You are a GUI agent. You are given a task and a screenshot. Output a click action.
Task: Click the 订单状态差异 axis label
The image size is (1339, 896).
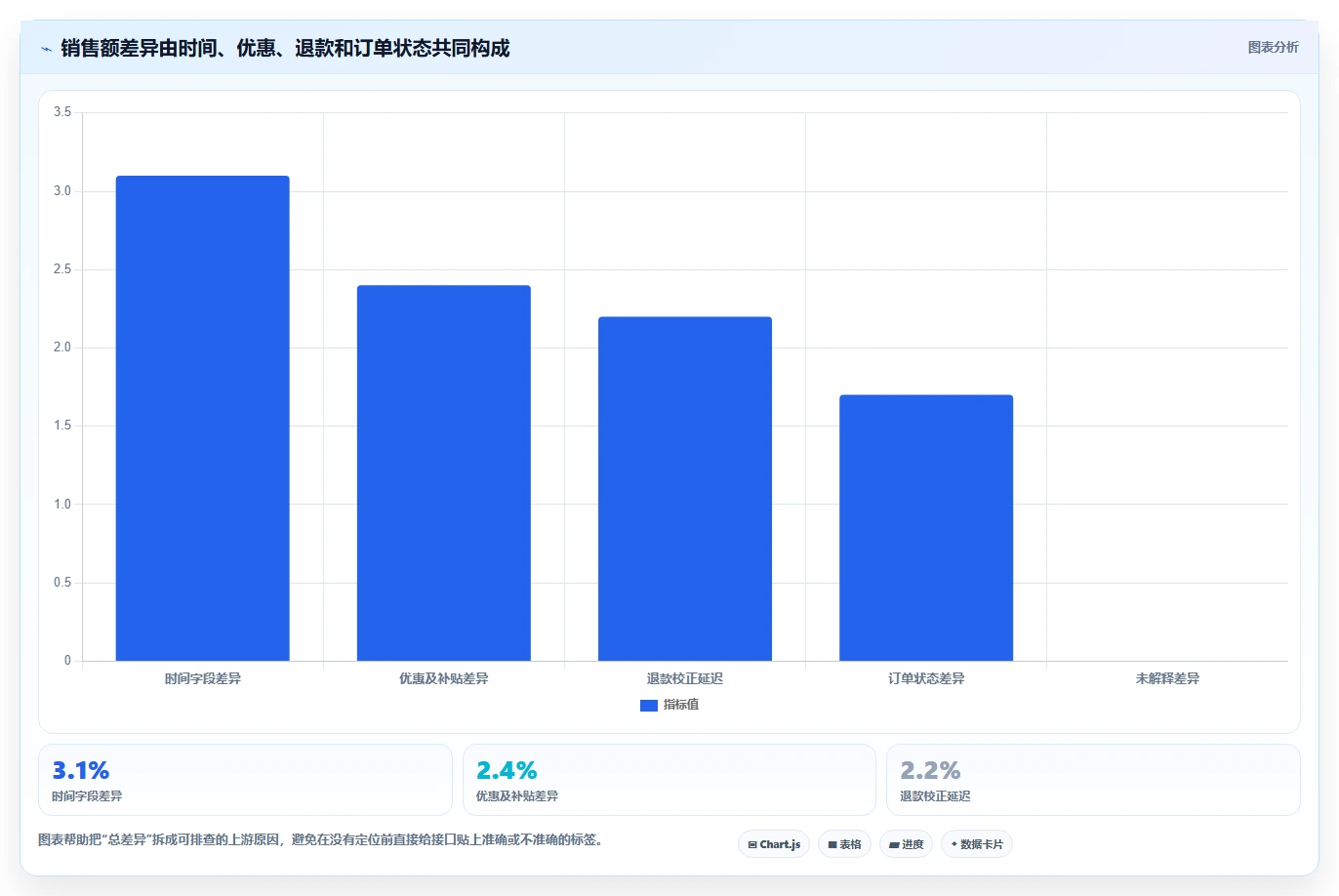pyautogui.click(x=925, y=678)
